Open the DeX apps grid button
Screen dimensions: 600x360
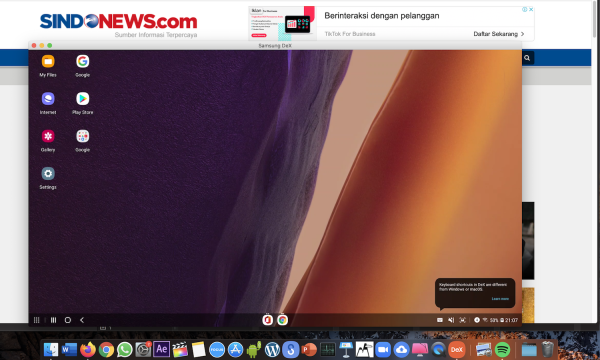pyautogui.click(x=36, y=320)
